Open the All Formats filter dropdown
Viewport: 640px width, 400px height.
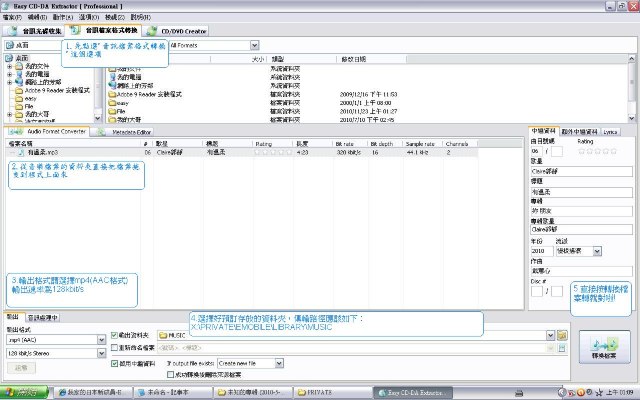[254, 45]
